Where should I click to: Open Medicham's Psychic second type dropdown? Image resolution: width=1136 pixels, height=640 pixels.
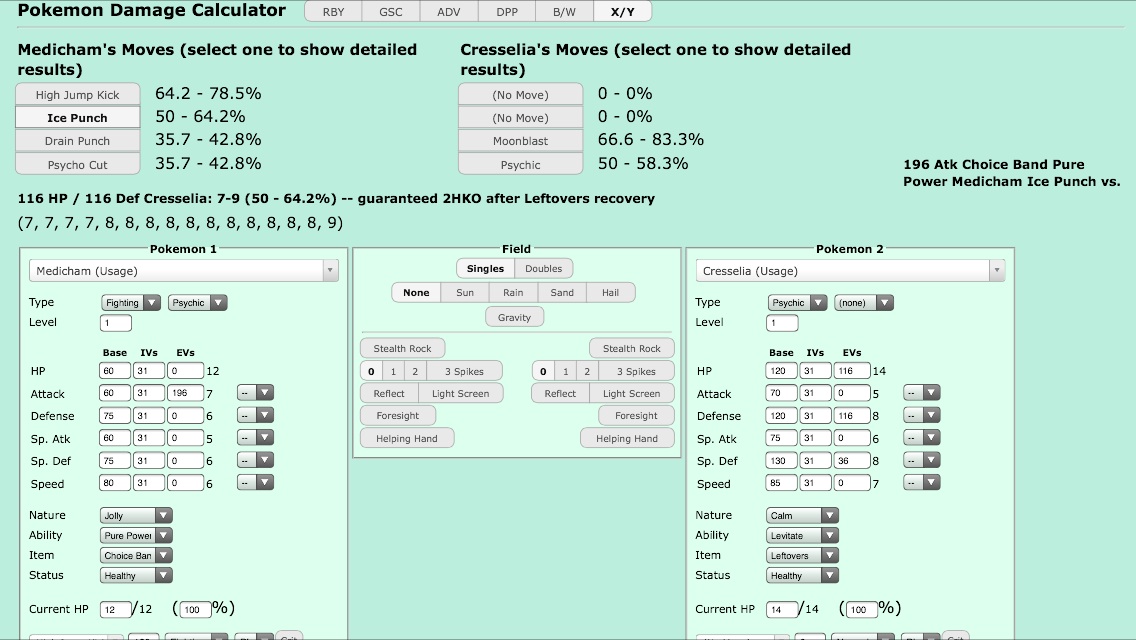(x=198, y=302)
